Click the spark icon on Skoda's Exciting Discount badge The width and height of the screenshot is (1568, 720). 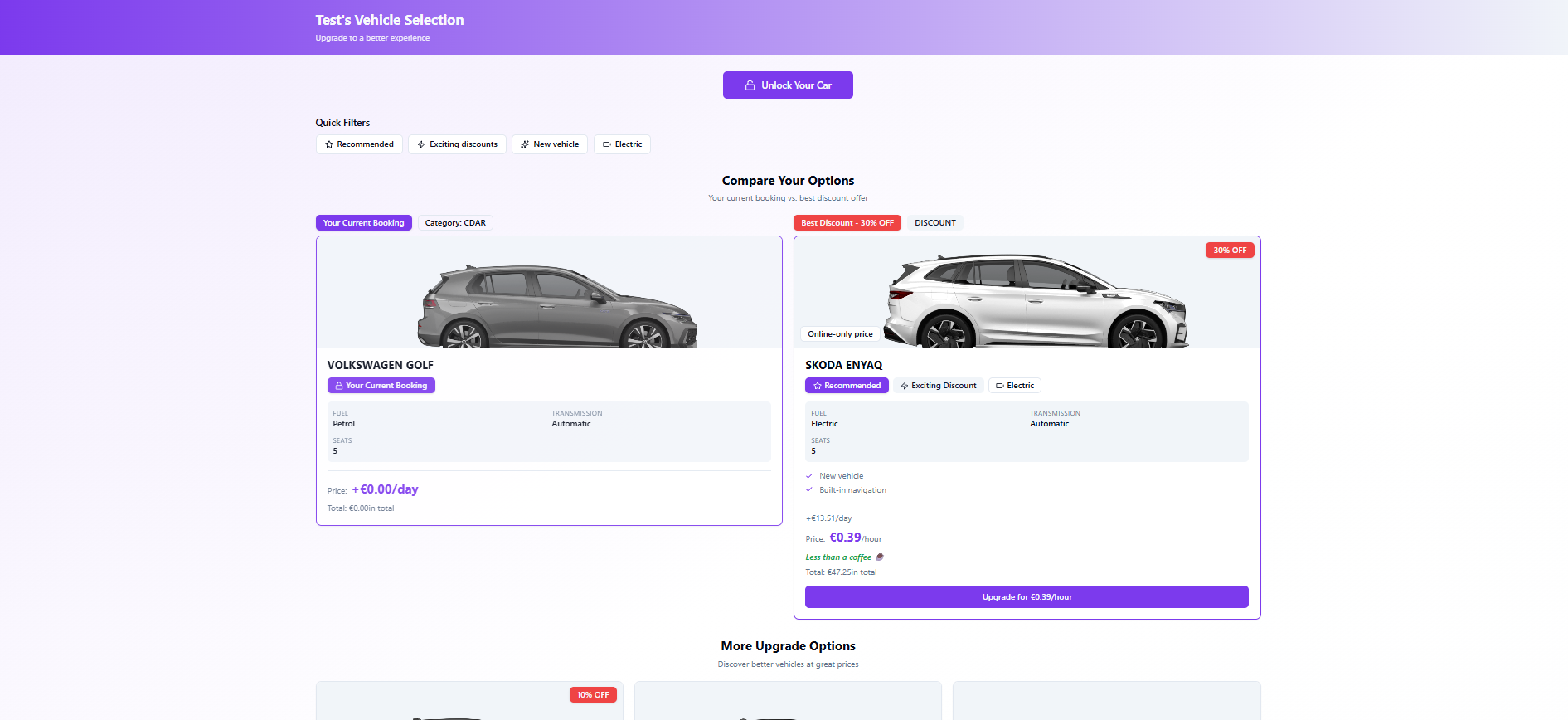point(905,386)
